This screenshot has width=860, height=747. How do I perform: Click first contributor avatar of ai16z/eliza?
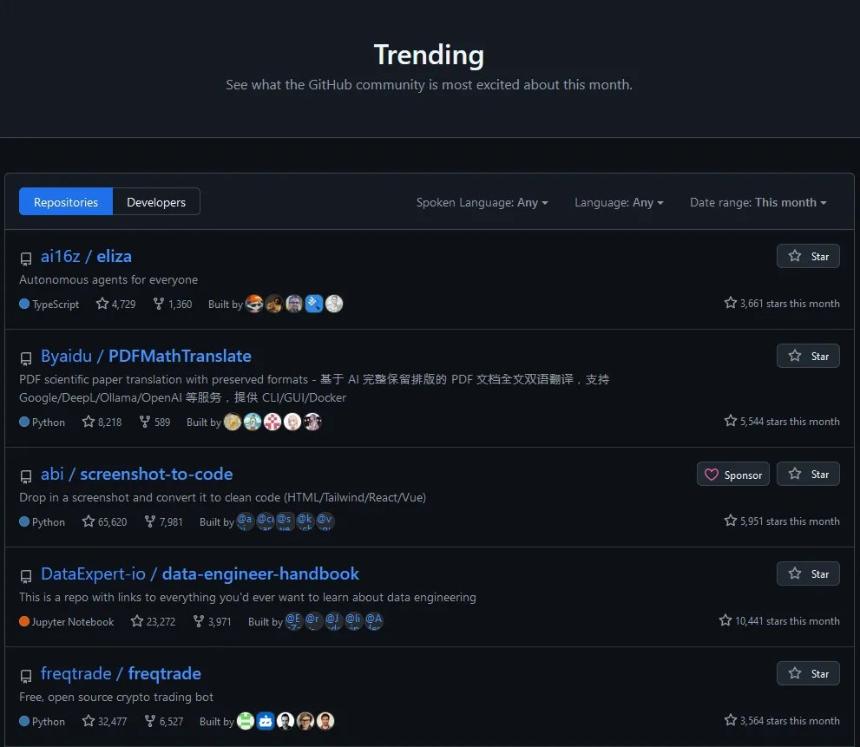(254, 303)
